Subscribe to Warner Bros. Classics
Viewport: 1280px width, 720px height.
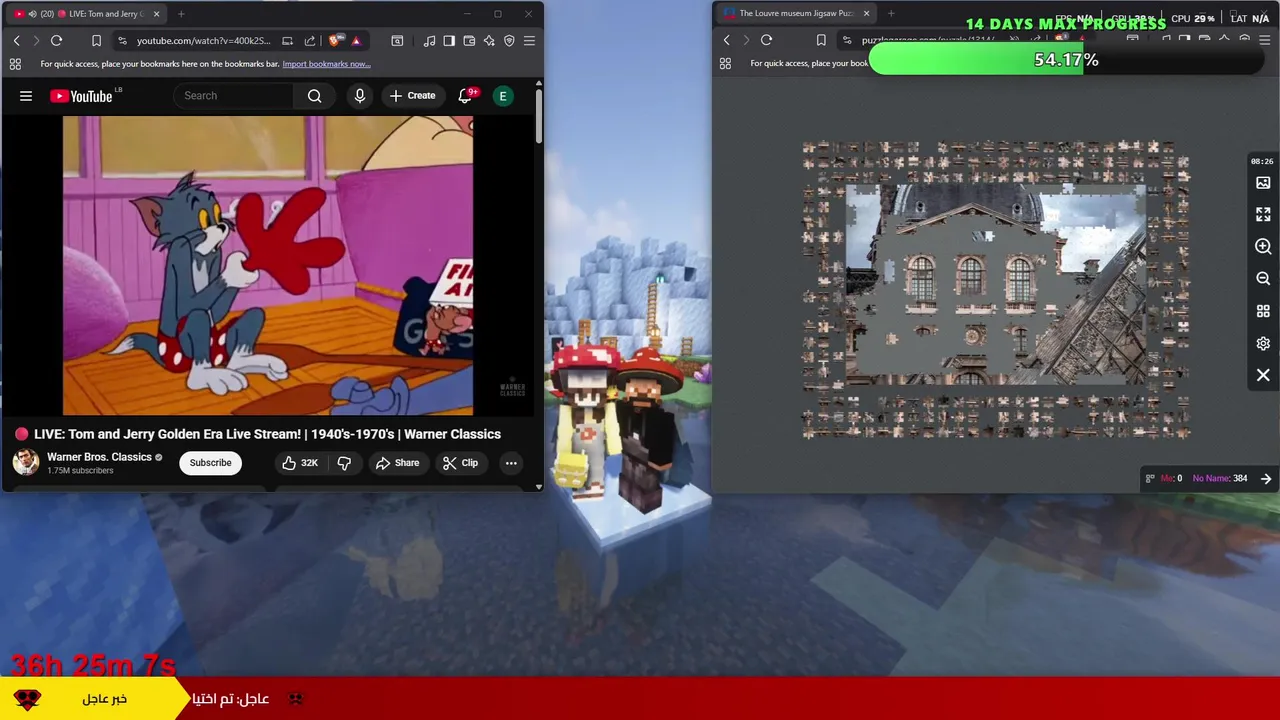[x=211, y=463]
